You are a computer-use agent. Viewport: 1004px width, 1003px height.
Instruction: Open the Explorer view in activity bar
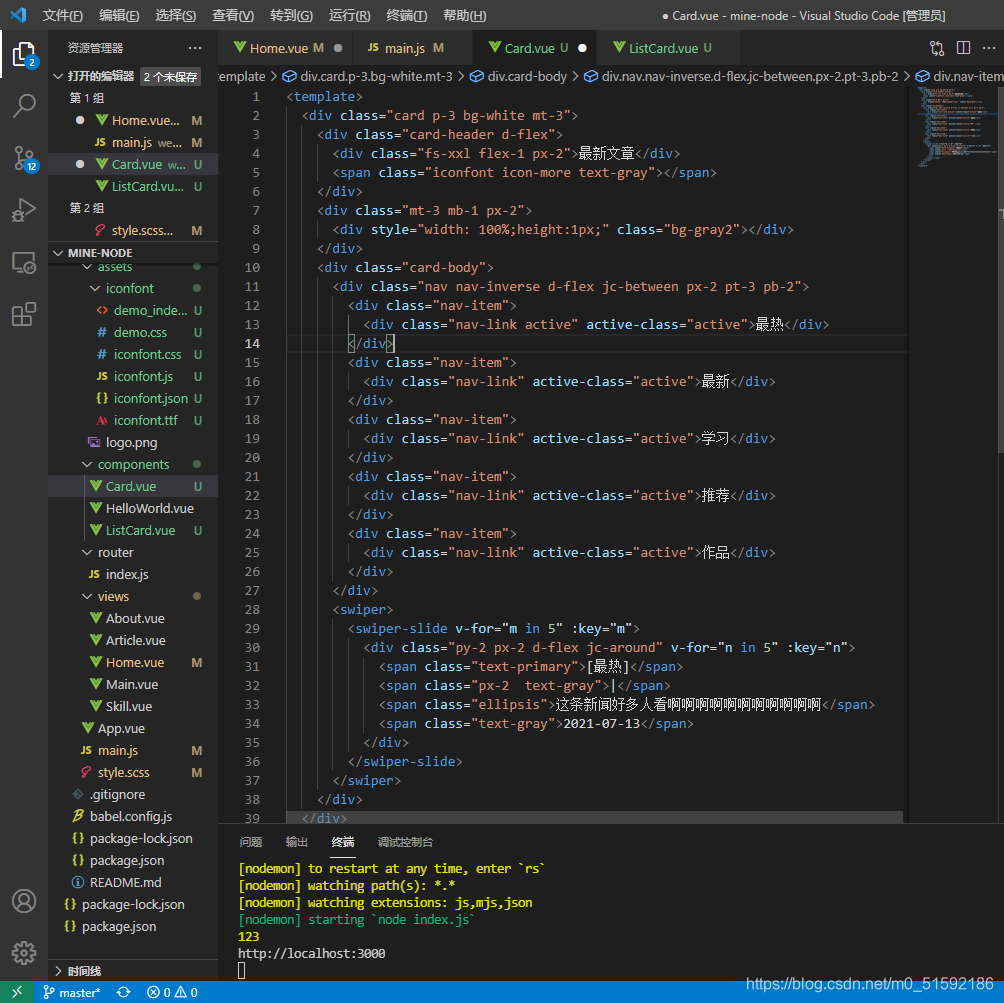[24, 55]
